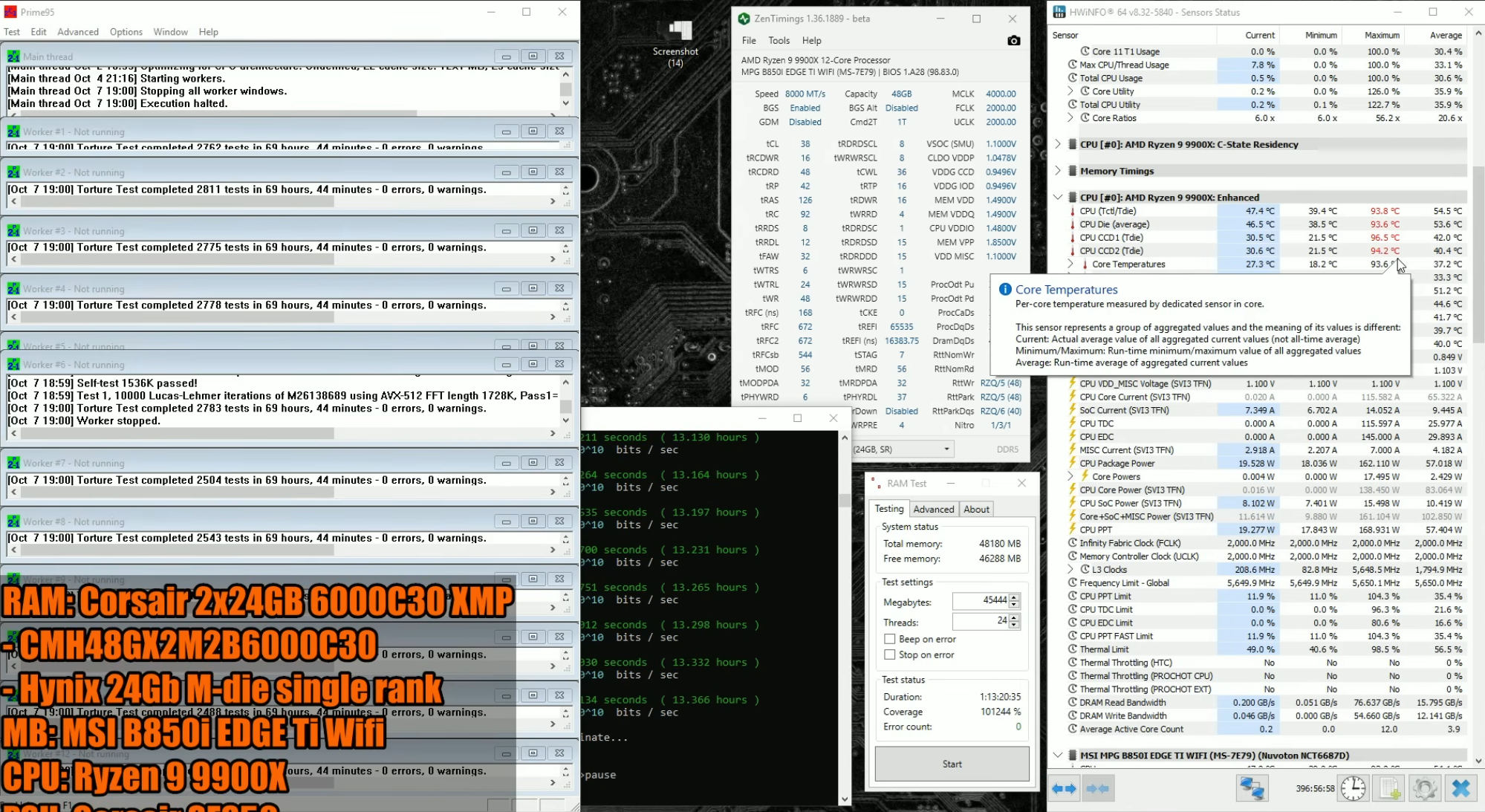Click the Worker #3 window icon

pos(13,231)
